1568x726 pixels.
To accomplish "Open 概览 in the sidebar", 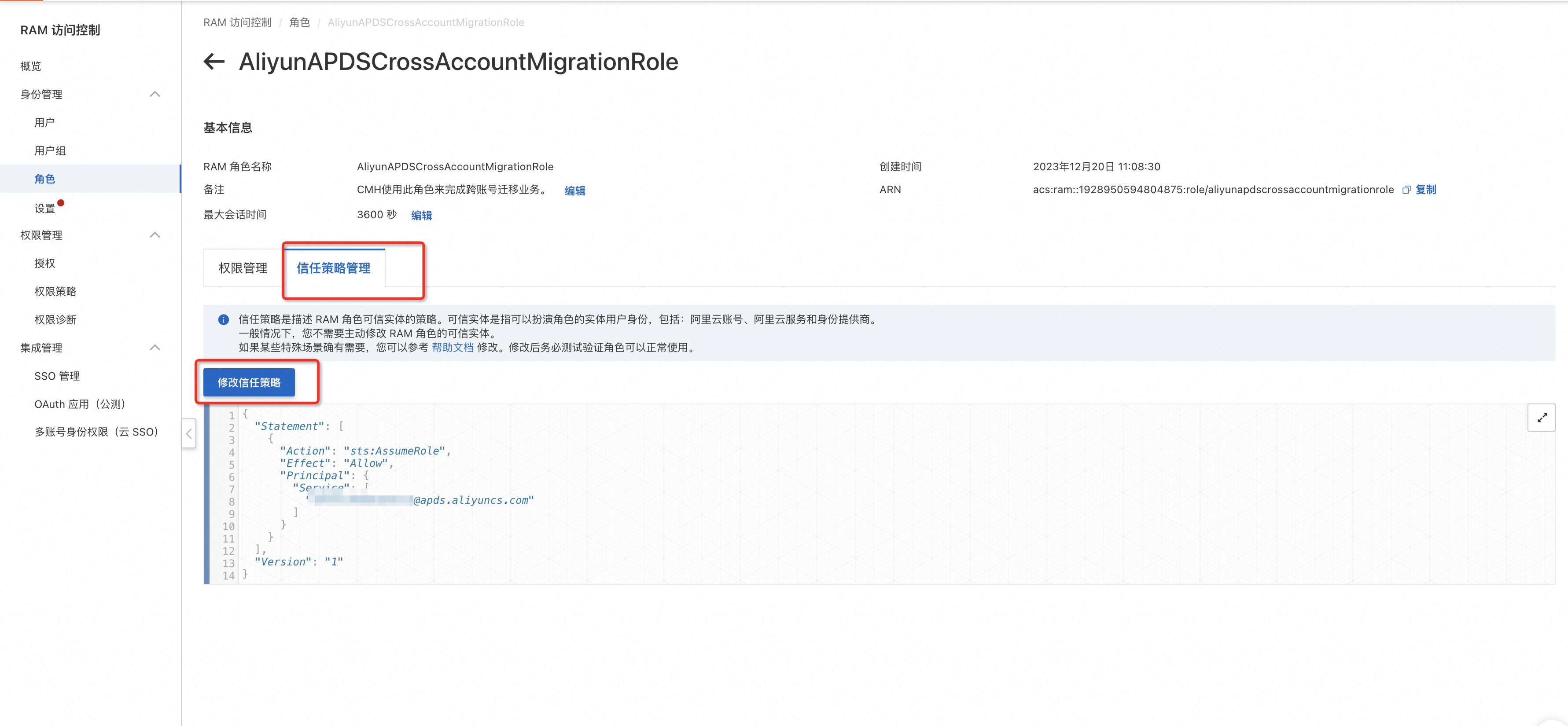I will (30, 66).
